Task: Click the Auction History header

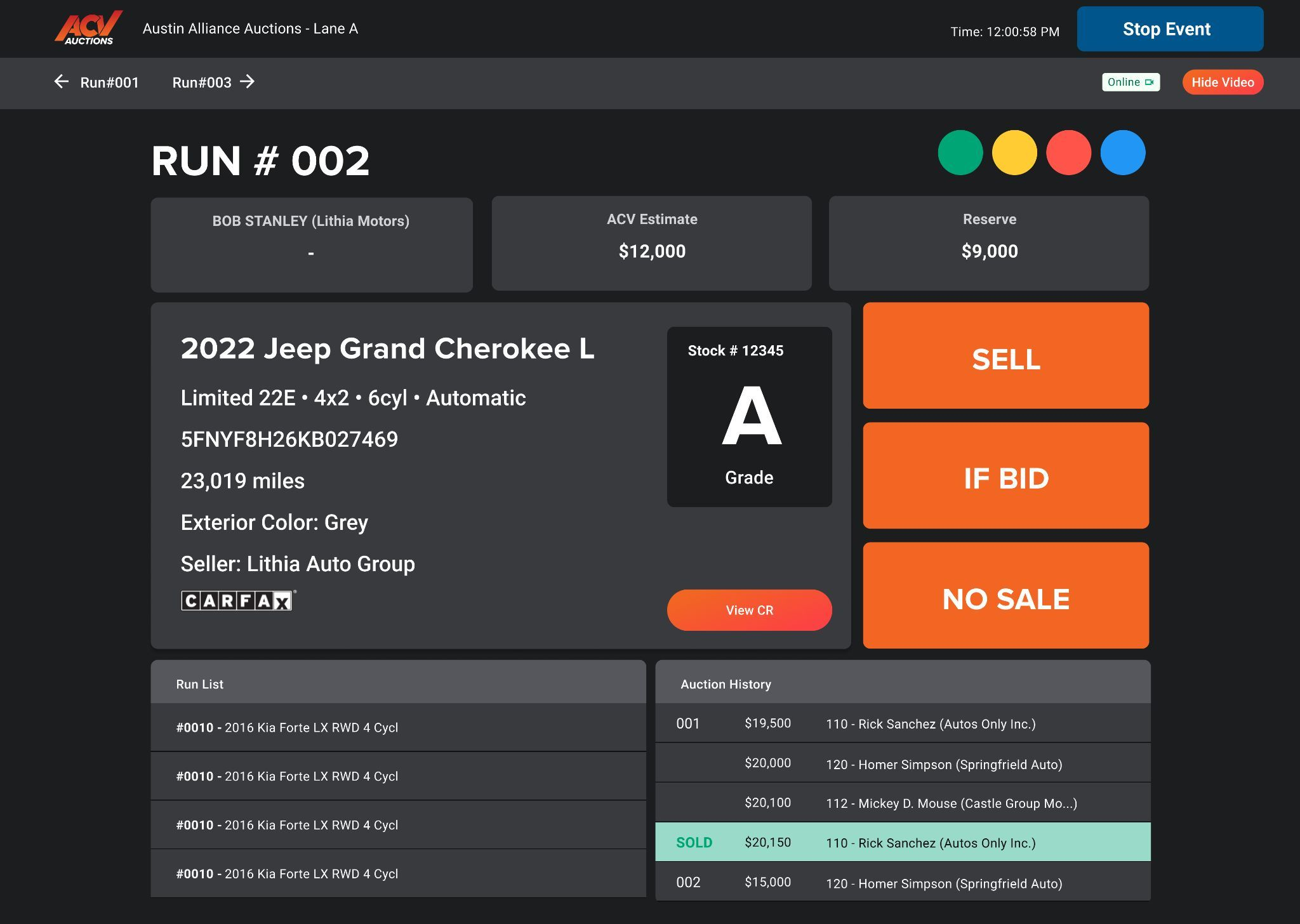Action: pyautogui.click(x=903, y=682)
